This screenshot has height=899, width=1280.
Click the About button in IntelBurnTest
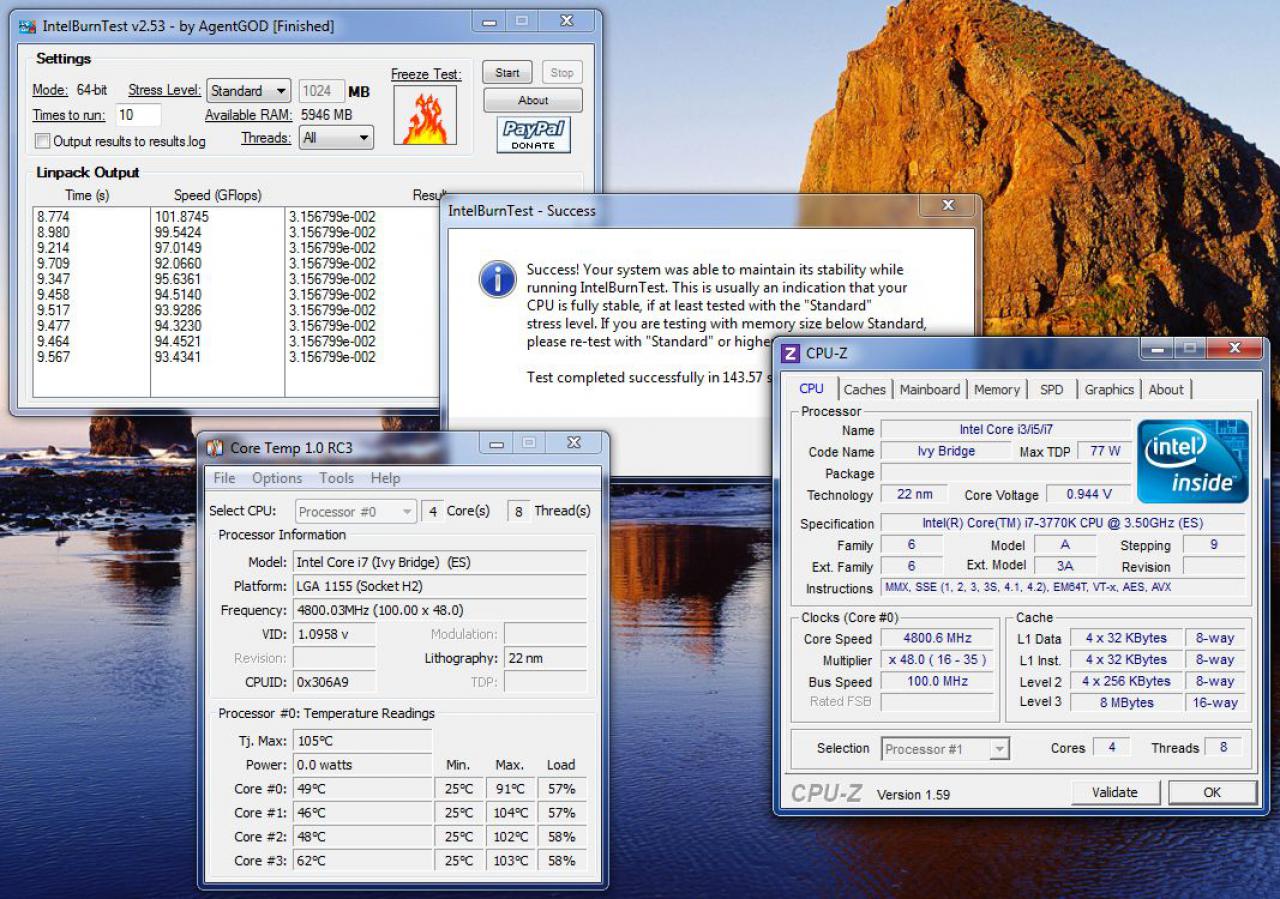pyautogui.click(x=533, y=100)
